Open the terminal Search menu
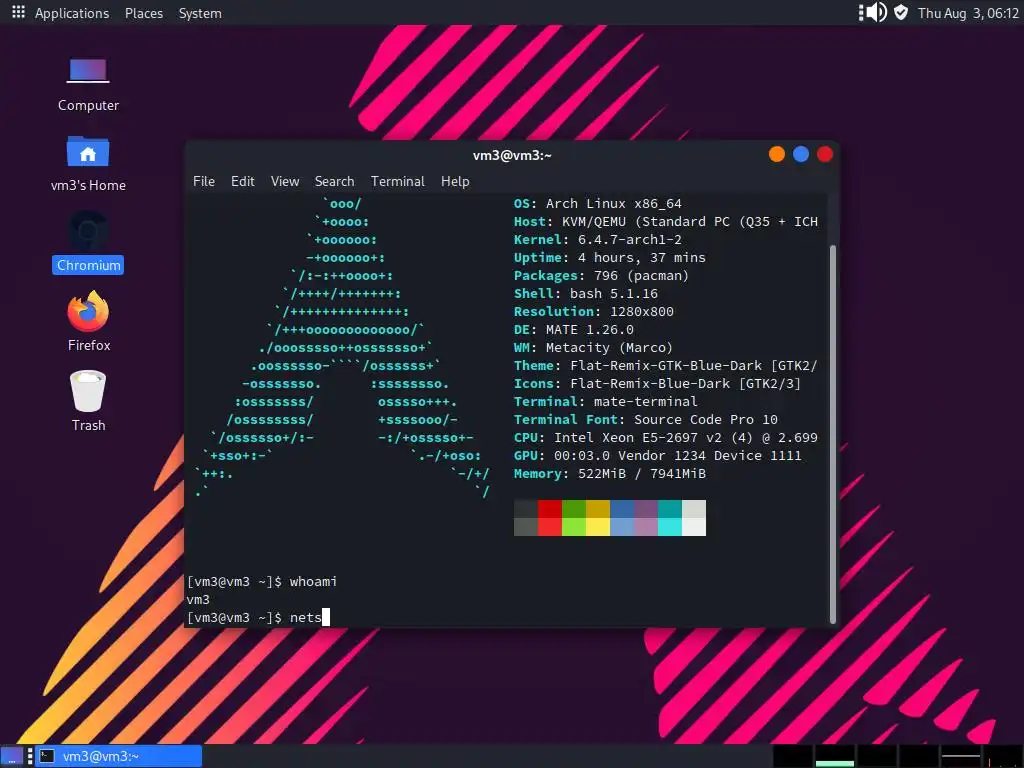 [x=334, y=181]
